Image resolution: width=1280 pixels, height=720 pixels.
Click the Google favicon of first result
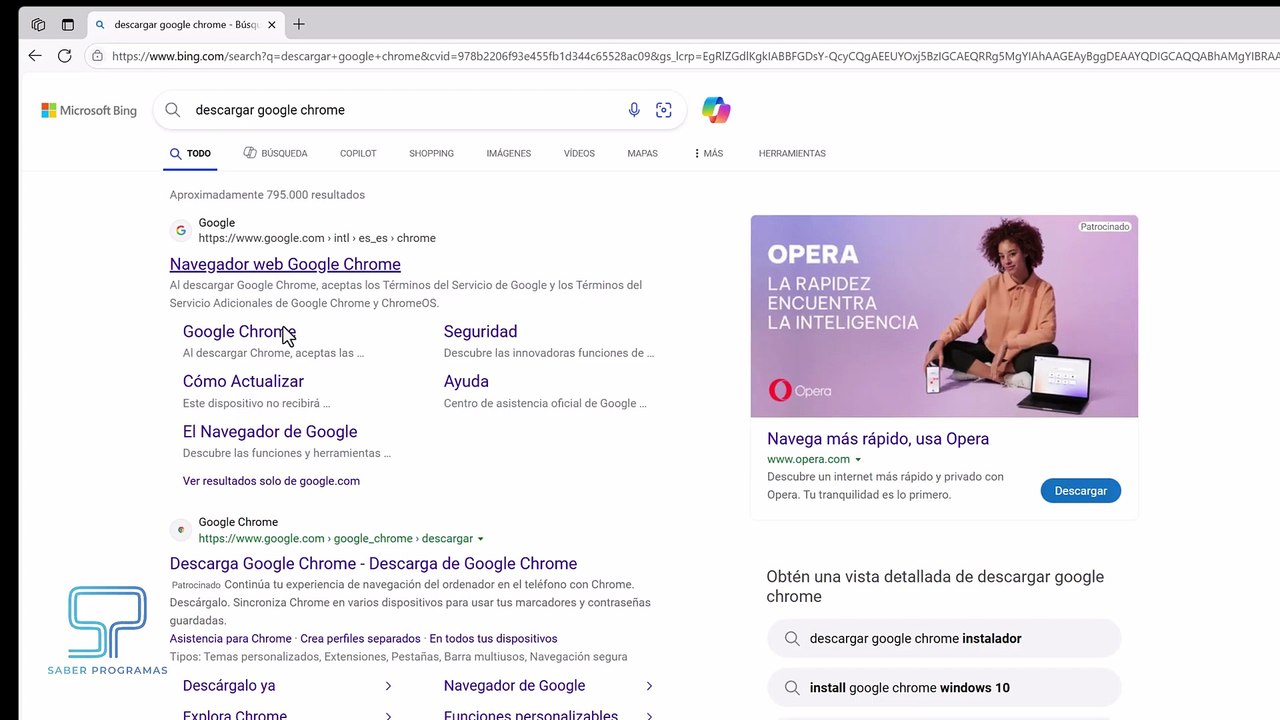181,230
